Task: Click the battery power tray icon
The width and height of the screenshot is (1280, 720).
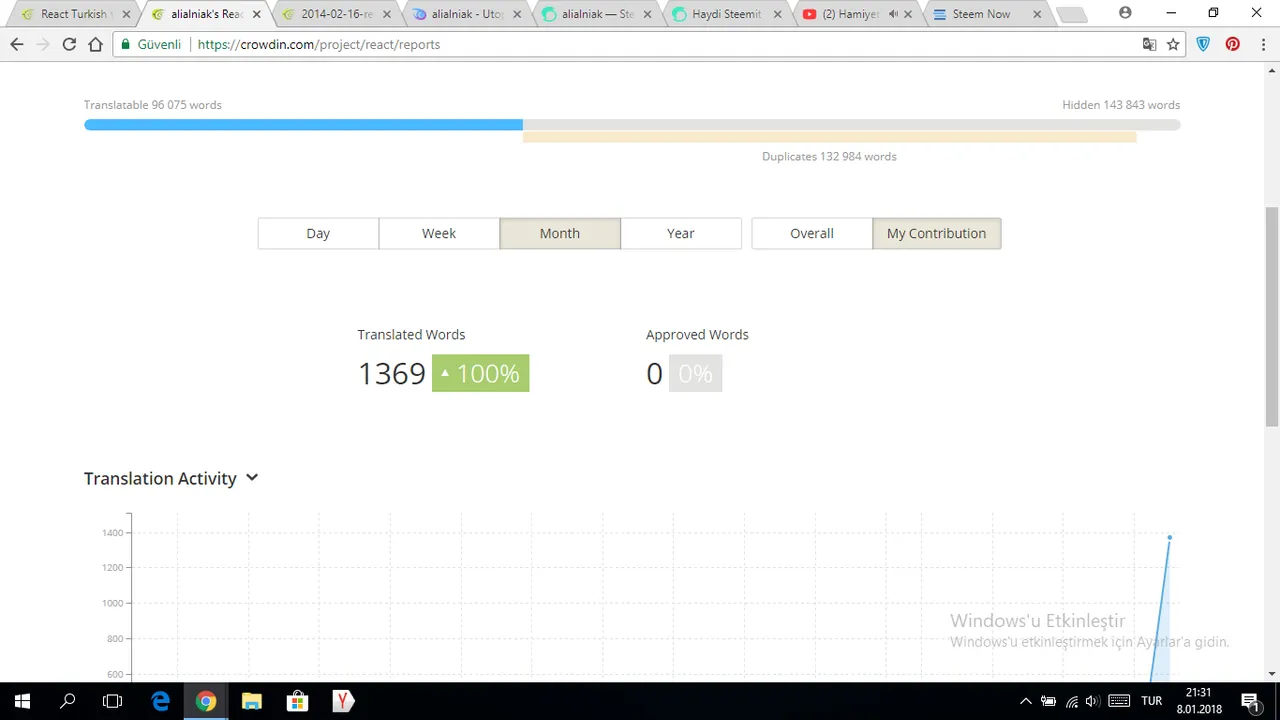Action: click(x=1048, y=701)
